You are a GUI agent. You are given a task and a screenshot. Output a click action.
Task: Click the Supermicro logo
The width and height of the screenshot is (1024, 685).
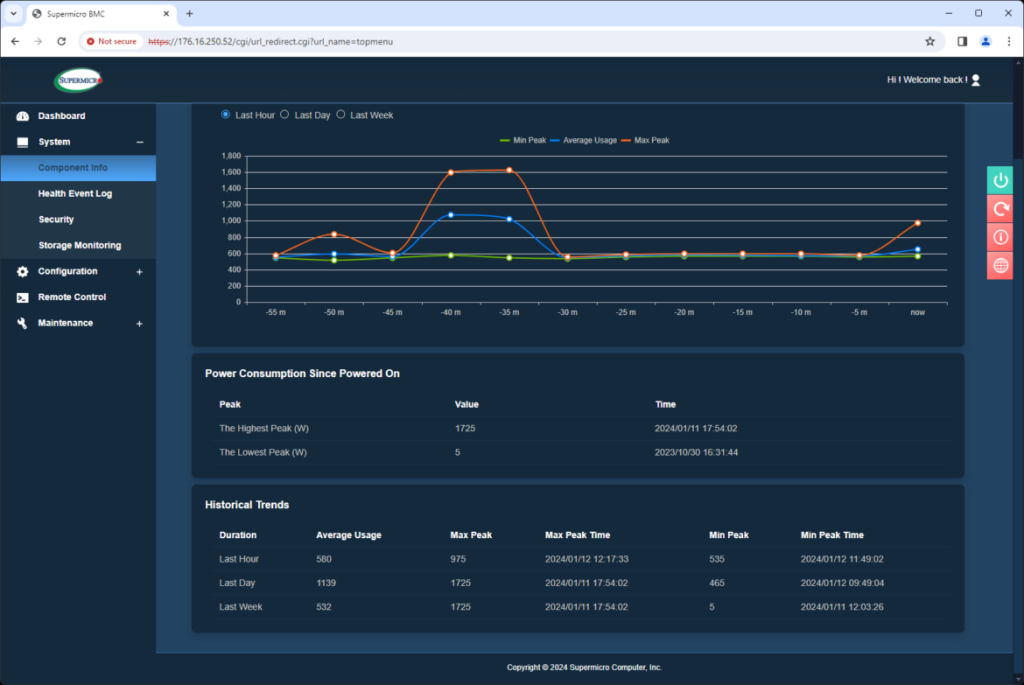pos(78,80)
